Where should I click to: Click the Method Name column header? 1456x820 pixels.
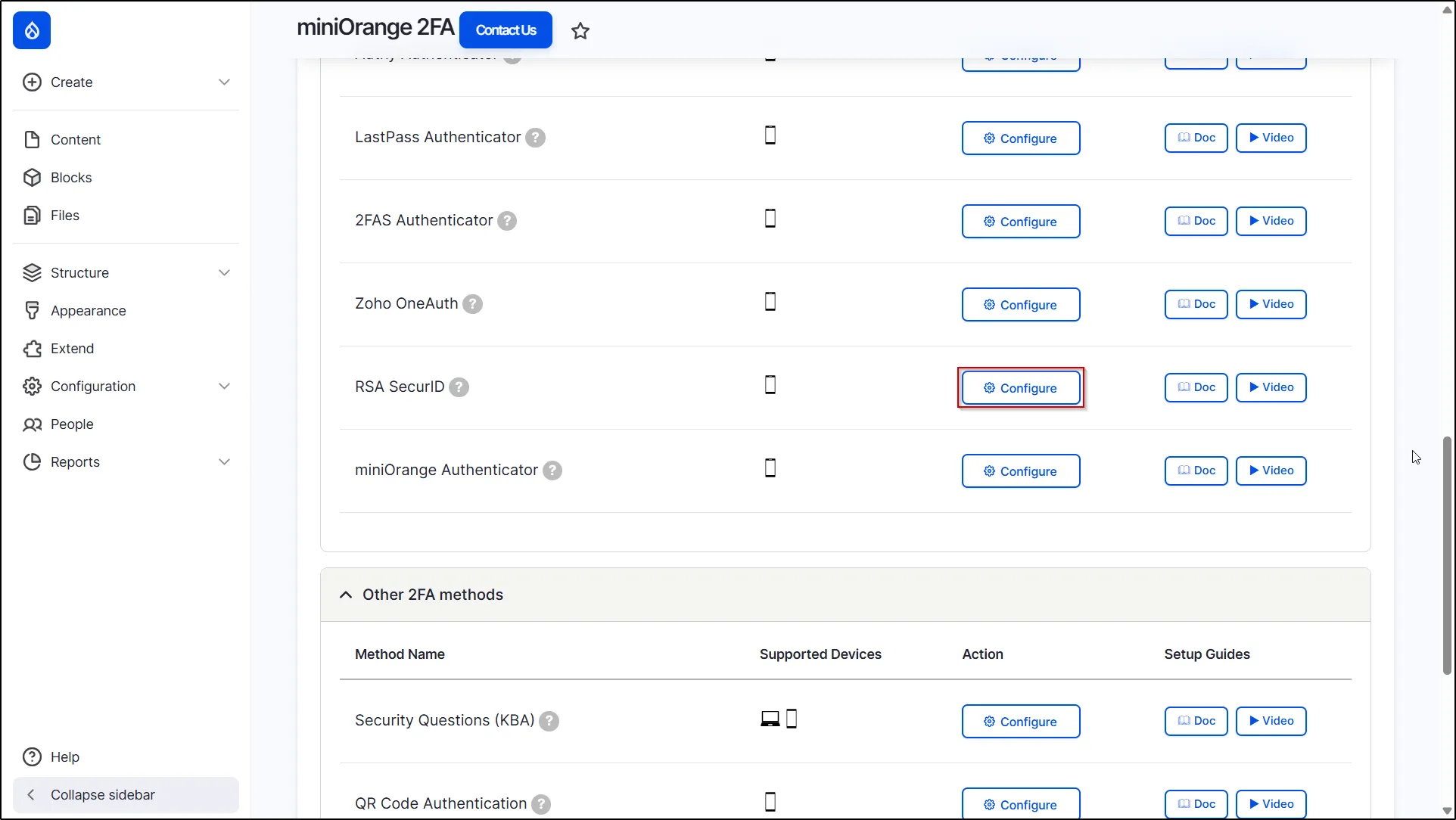point(400,654)
